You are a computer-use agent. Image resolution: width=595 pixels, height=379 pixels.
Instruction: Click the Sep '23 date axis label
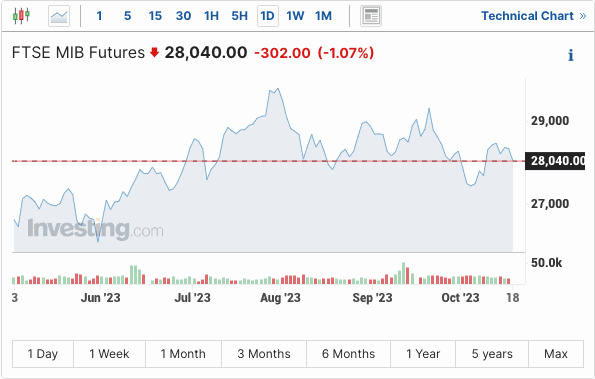[x=372, y=298]
